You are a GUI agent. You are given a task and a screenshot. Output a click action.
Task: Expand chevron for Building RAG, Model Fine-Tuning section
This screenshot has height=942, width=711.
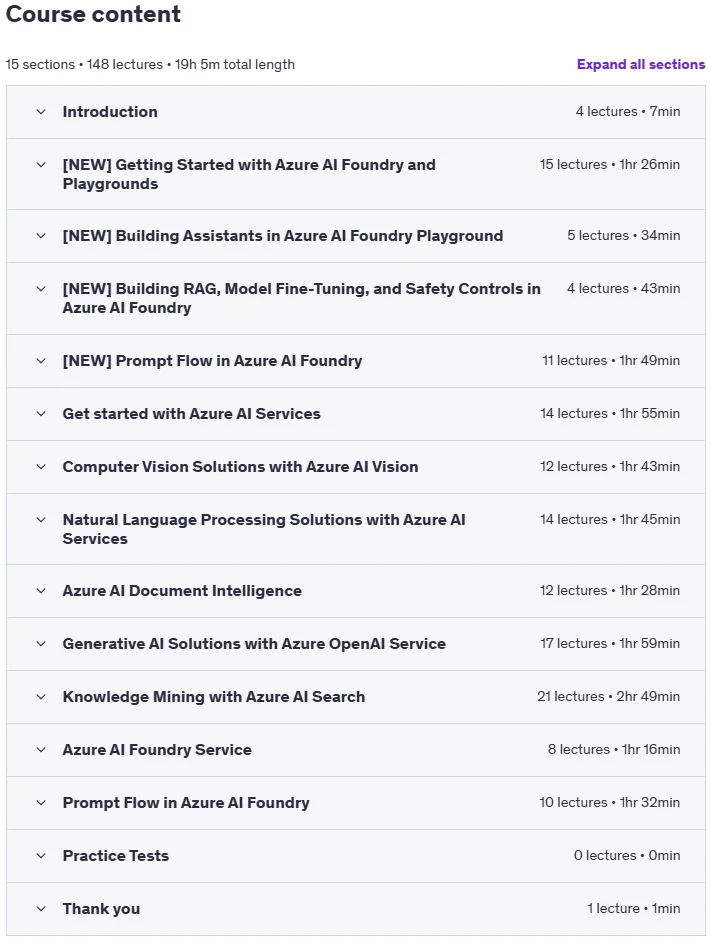tap(41, 288)
